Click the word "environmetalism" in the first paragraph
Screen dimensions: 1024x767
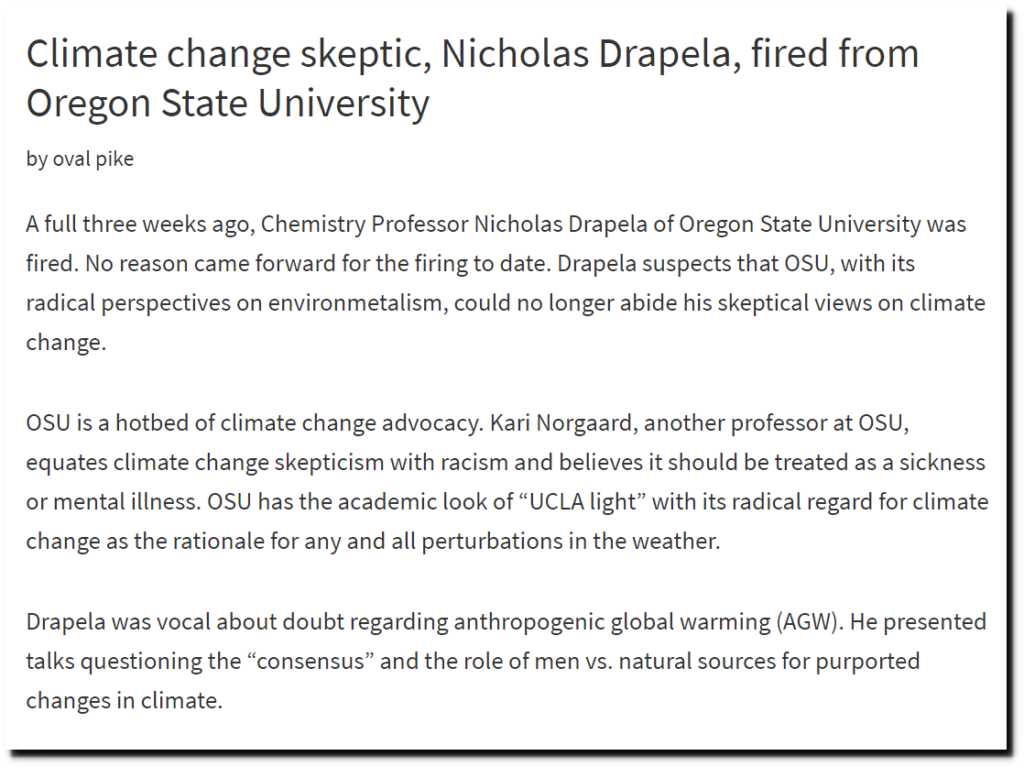click(x=357, y=303)
